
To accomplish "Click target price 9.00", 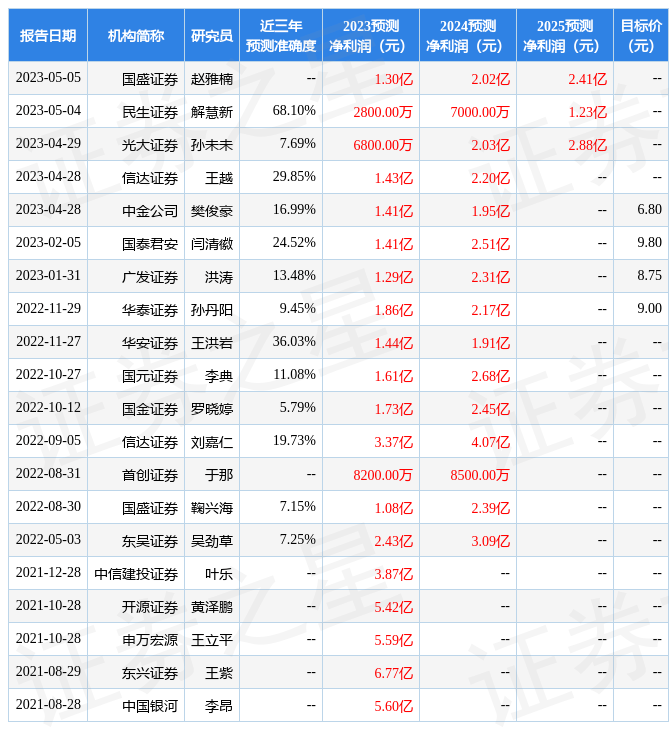I will pyautogui.click(x=649, y=309).
